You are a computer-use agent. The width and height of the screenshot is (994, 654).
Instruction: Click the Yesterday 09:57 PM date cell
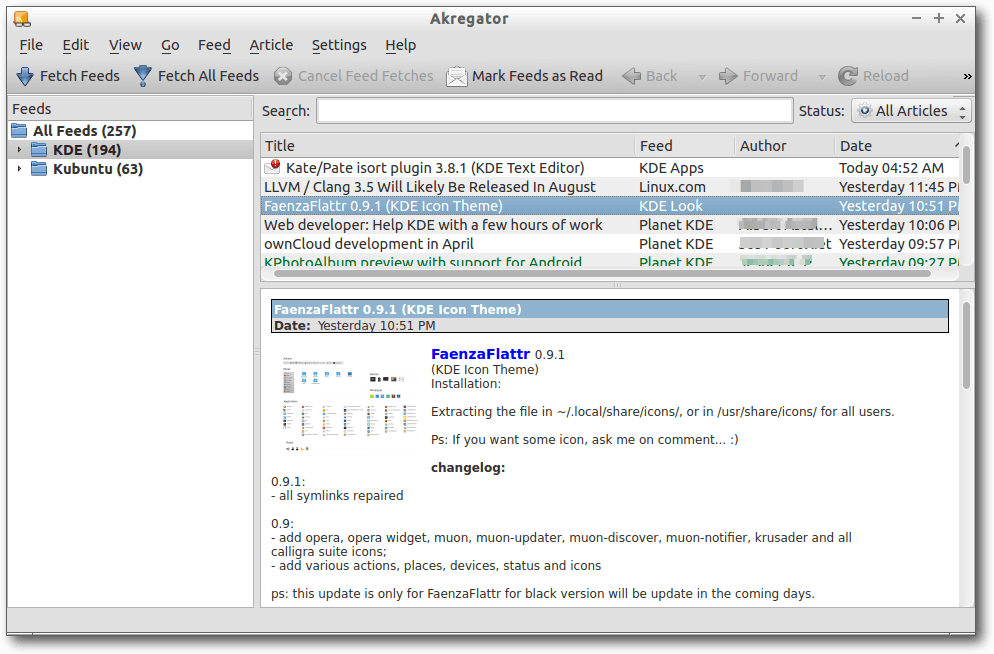point(899,244)
